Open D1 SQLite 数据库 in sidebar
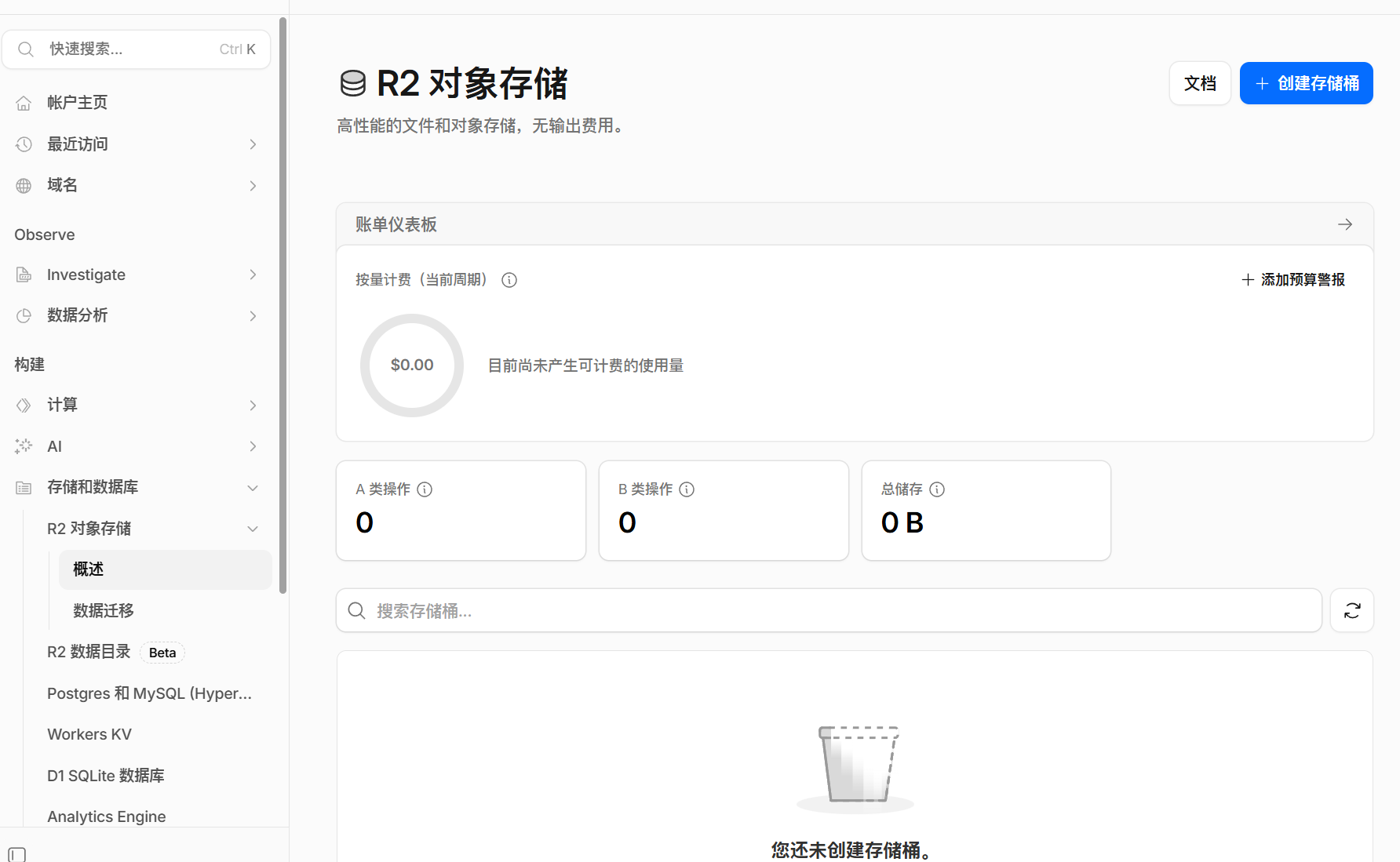 [x=106, y=776]
